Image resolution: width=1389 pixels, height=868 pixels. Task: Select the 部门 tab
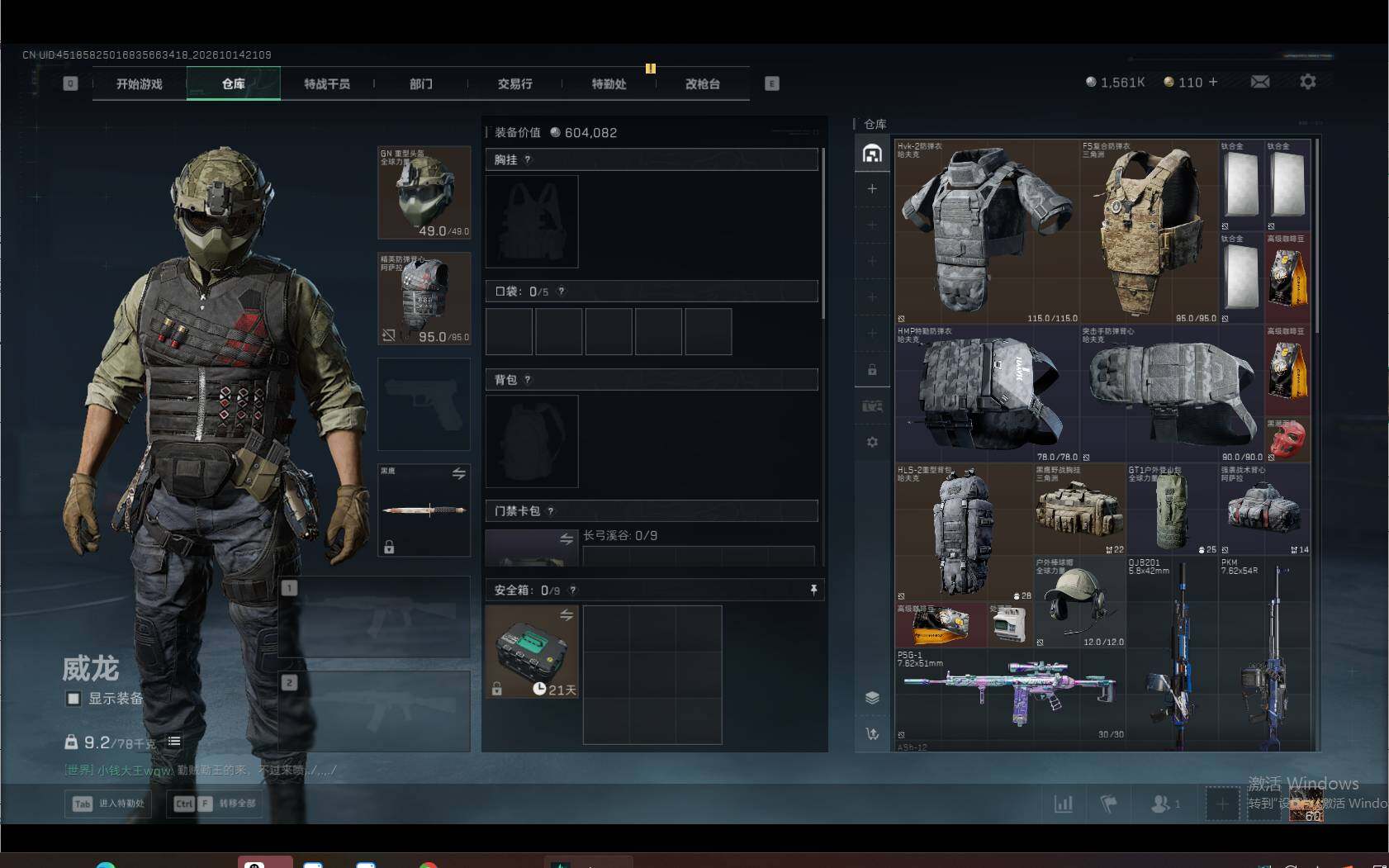coord(421,83)
